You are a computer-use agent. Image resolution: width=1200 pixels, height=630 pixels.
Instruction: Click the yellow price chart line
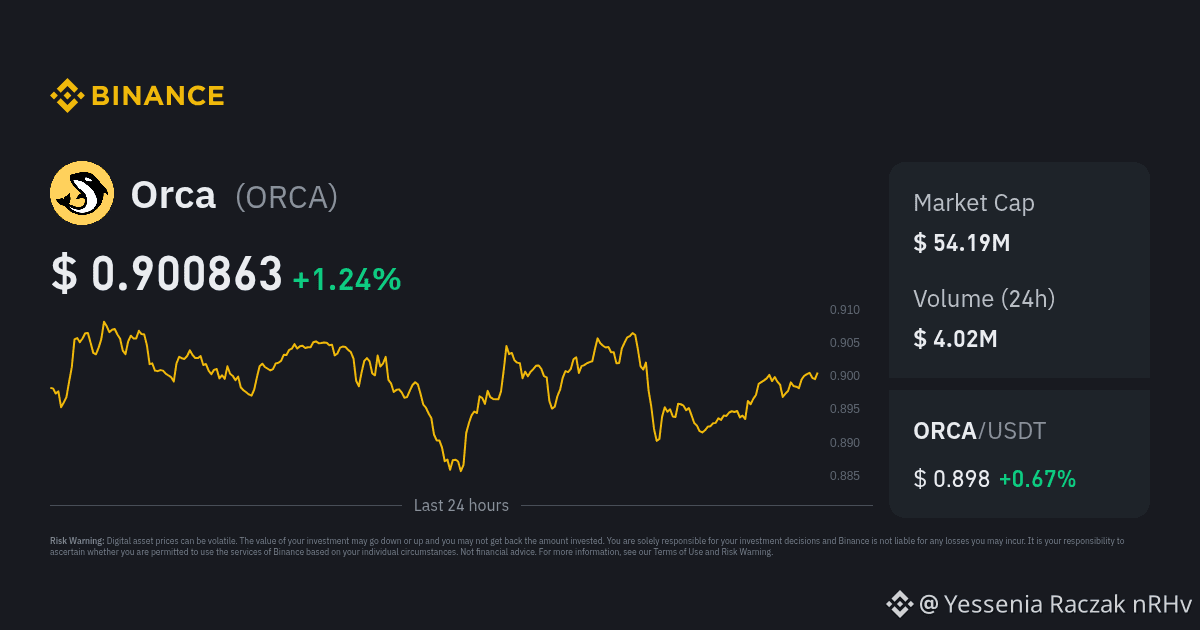434,396
